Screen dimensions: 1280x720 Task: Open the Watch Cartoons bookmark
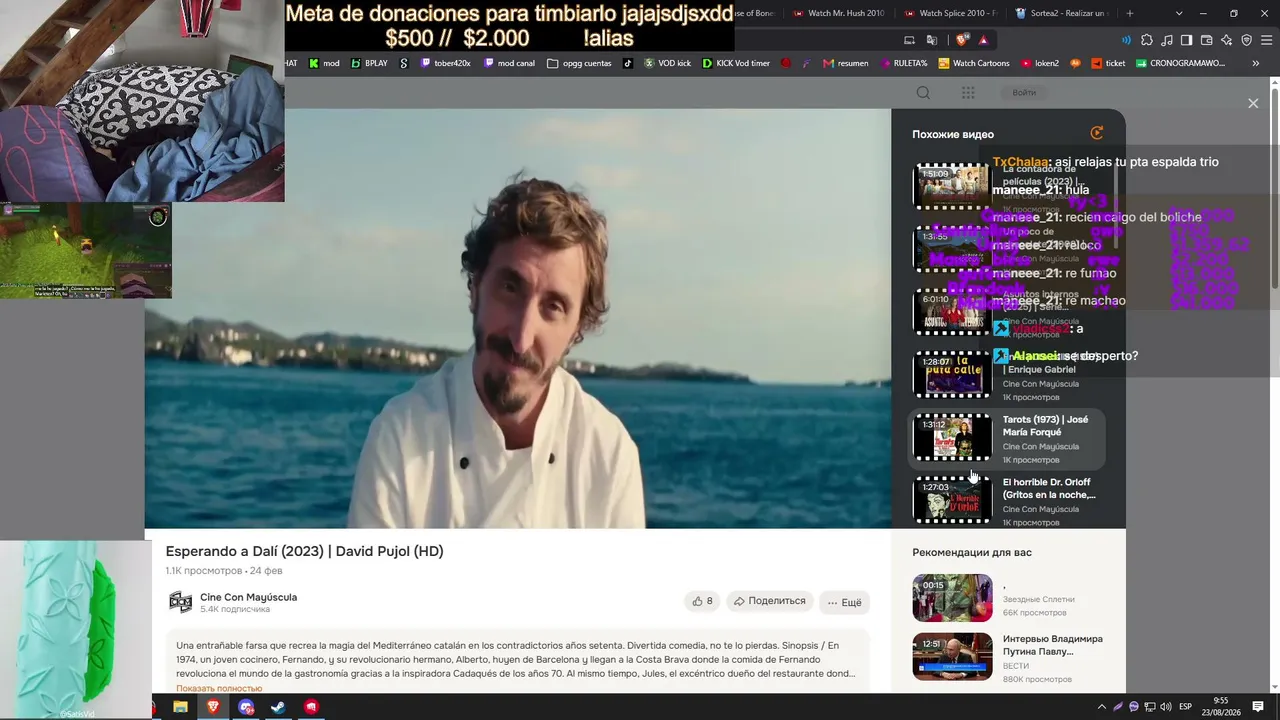(x=974, y=63)
